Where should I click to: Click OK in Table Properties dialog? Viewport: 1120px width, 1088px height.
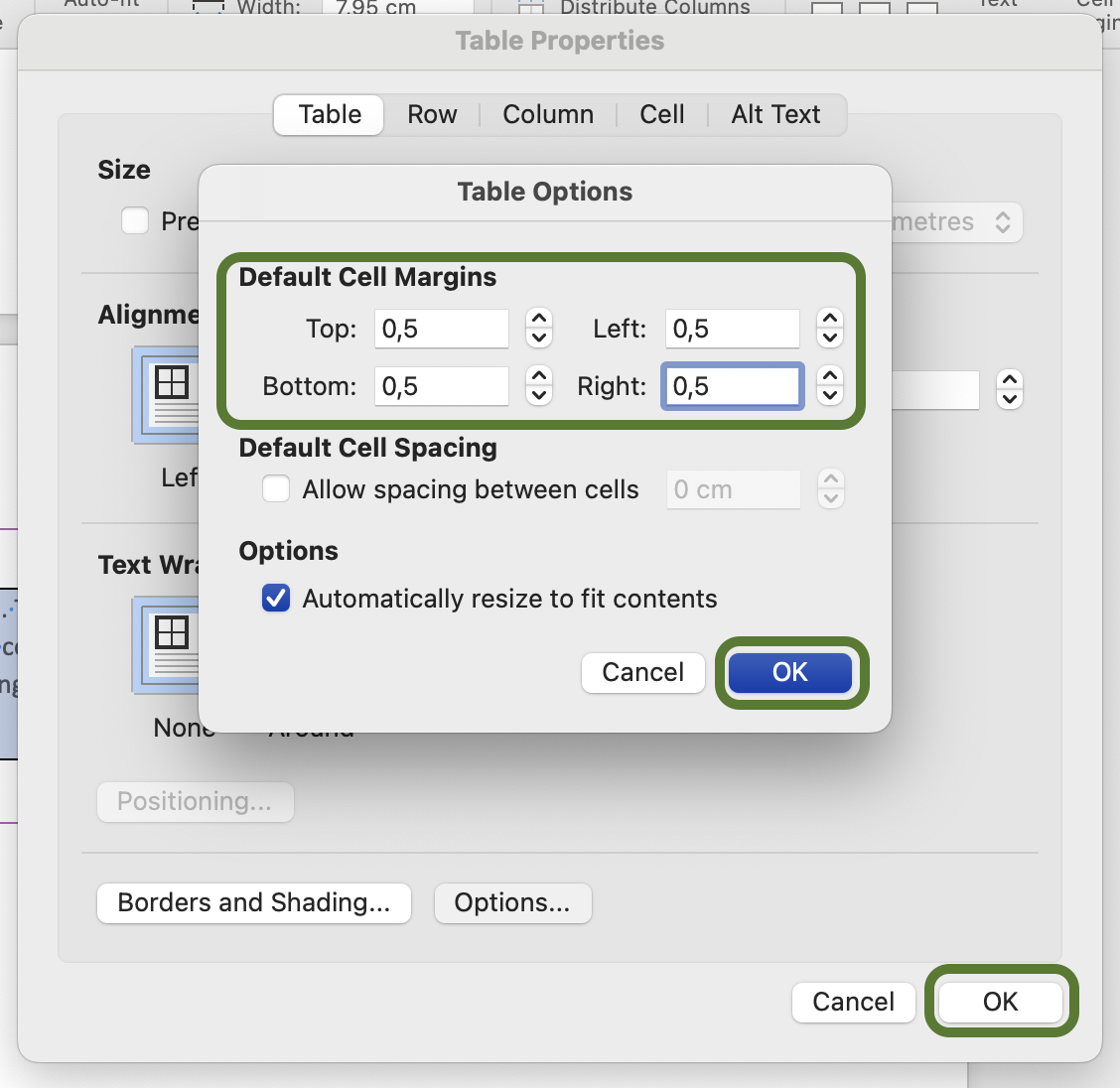coord(1000,1003)
